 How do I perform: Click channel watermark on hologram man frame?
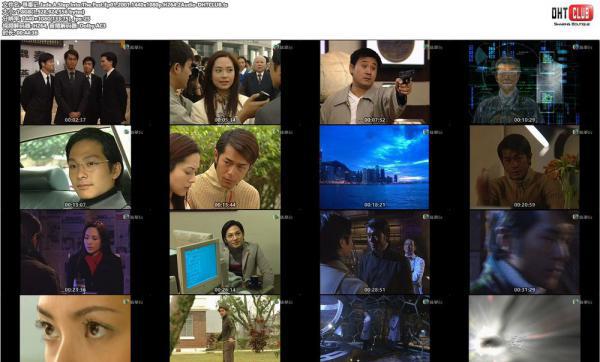(582, 47)
